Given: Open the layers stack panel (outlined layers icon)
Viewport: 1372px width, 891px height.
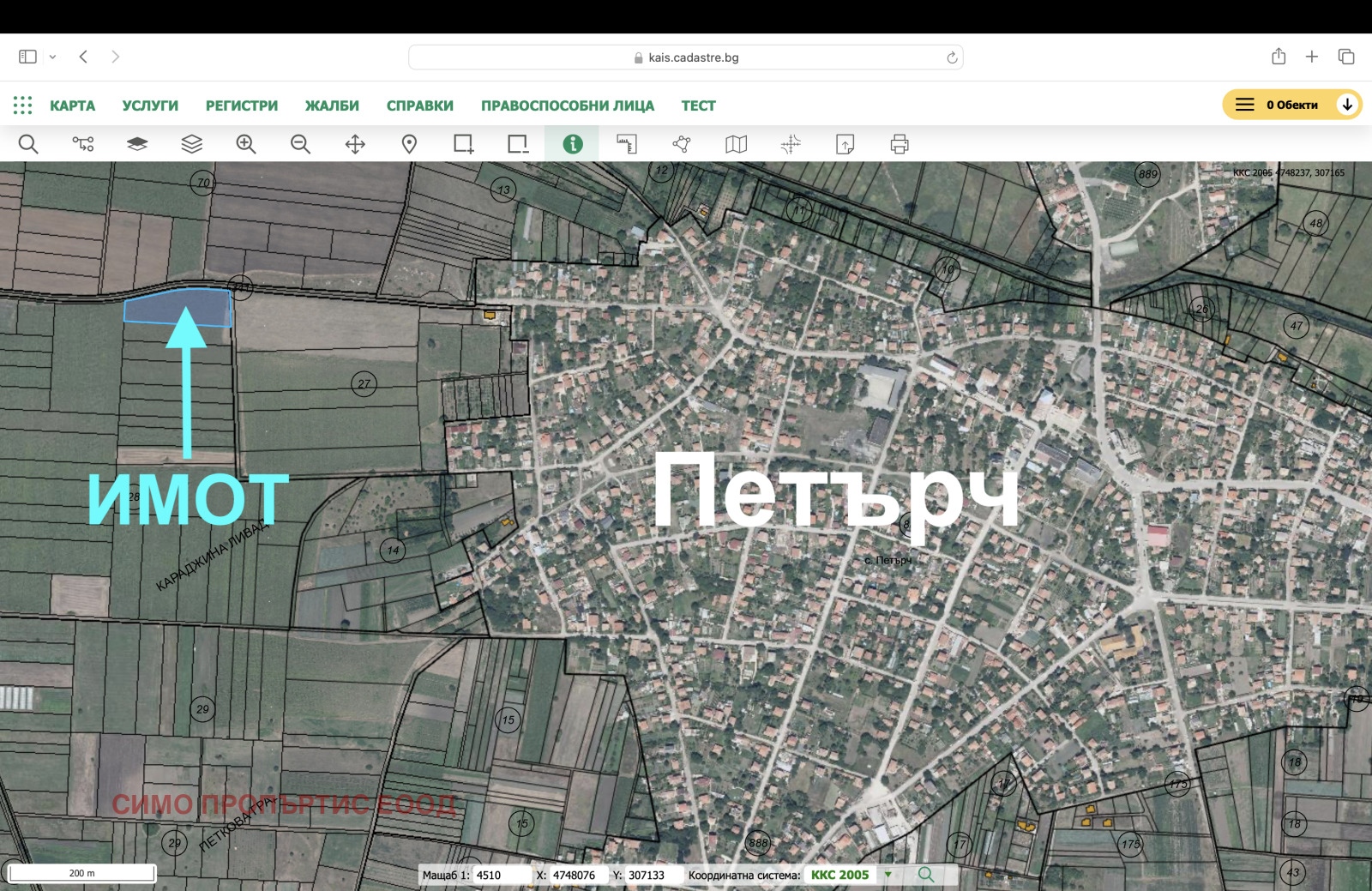Looking at the screenshot, I should pos(192,144).
